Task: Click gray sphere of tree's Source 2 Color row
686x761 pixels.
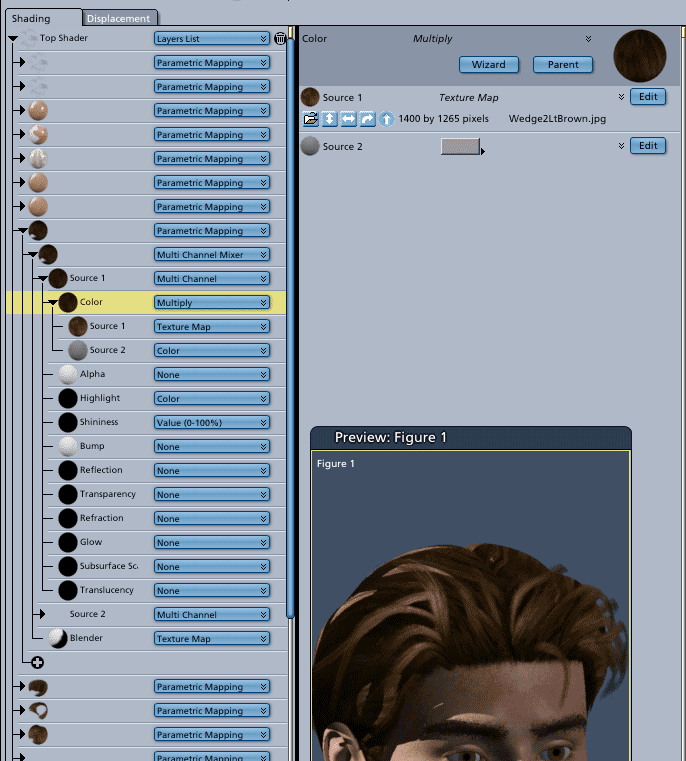Action: pos(78,350)
